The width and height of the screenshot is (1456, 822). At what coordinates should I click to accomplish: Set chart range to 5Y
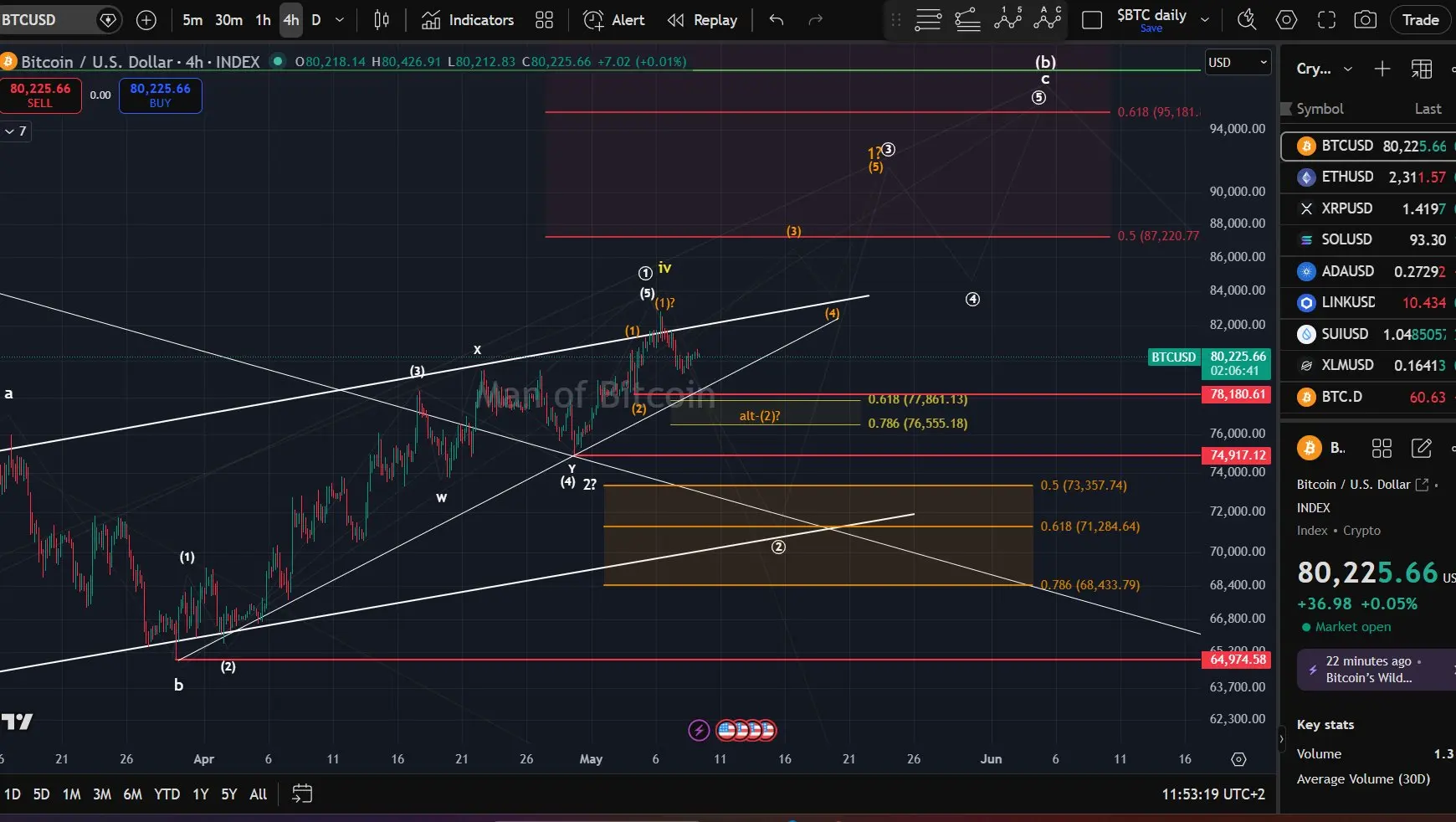click(229, 794)
